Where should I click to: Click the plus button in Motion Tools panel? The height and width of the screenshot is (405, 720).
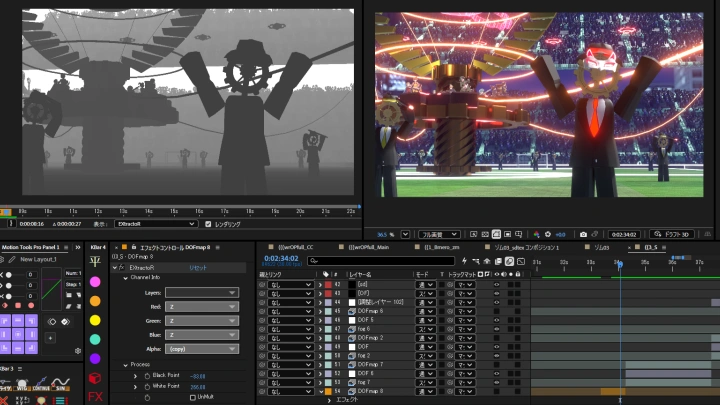tap(50, 338)
